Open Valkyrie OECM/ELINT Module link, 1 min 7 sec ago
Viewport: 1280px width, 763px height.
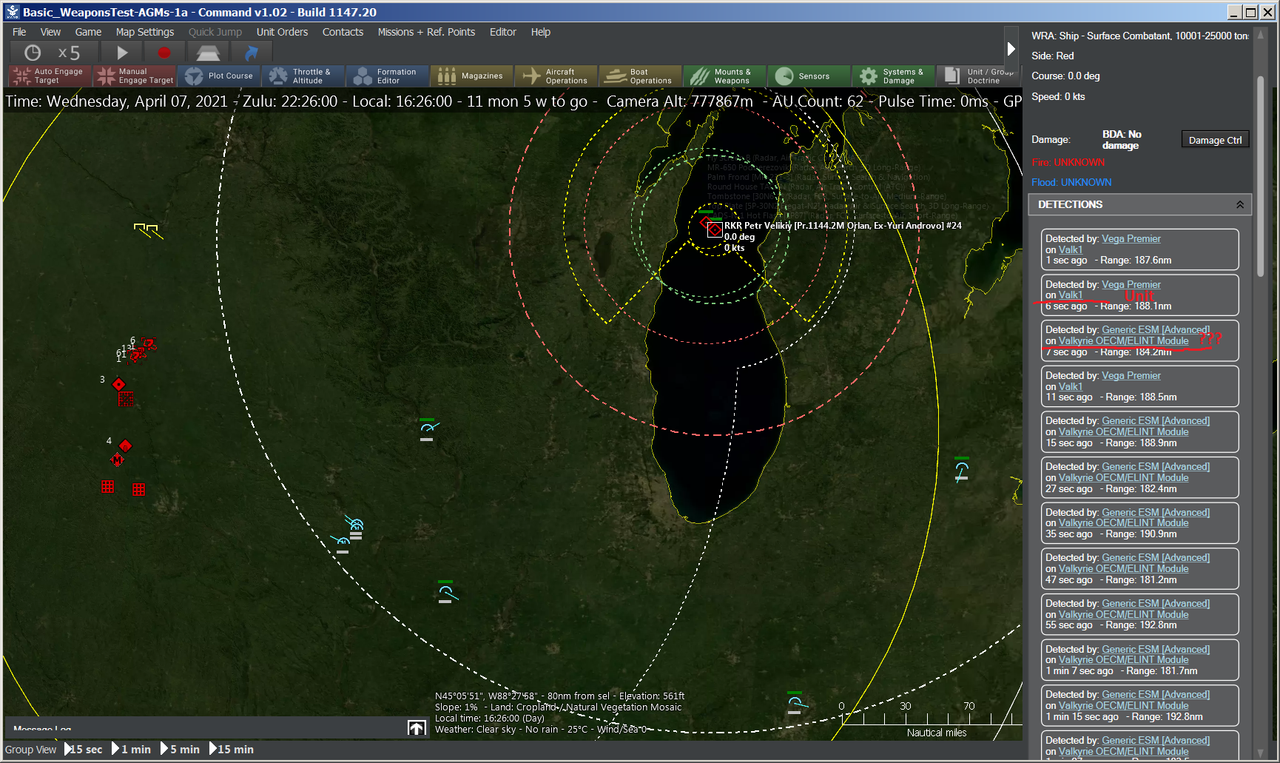[x=1123, y=660]
